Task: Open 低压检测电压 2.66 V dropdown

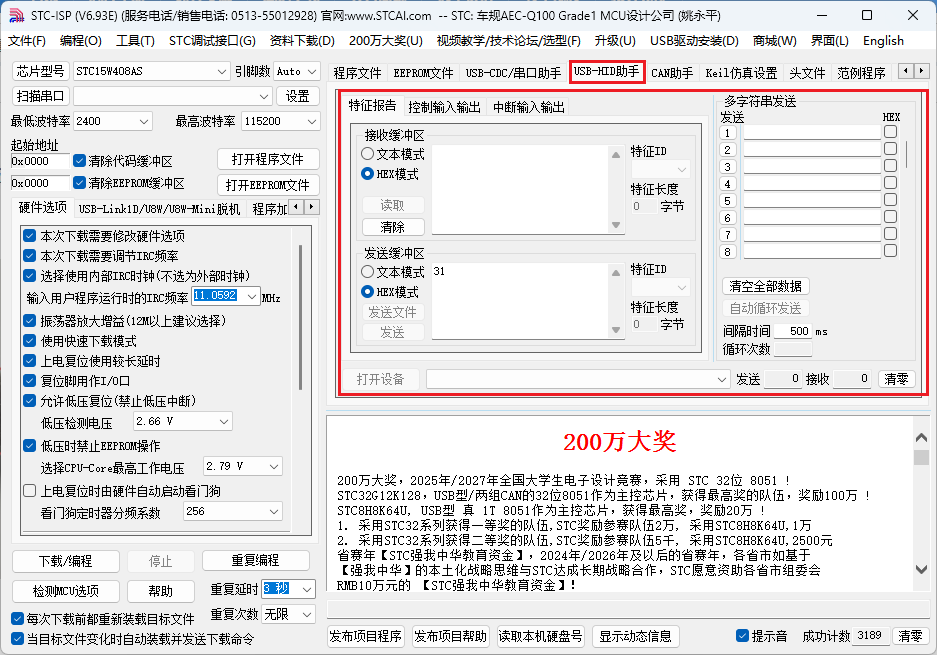Action: coord(182,421)
